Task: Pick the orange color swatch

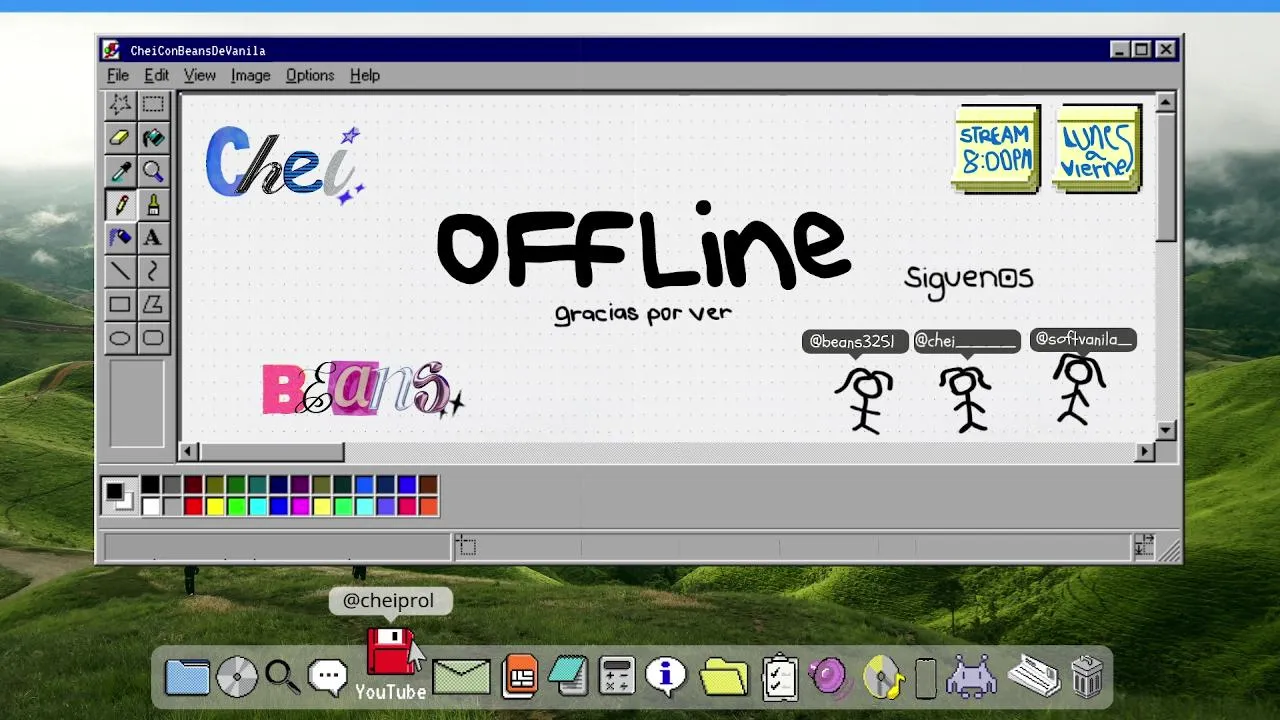Action: [x=428, y=506]
